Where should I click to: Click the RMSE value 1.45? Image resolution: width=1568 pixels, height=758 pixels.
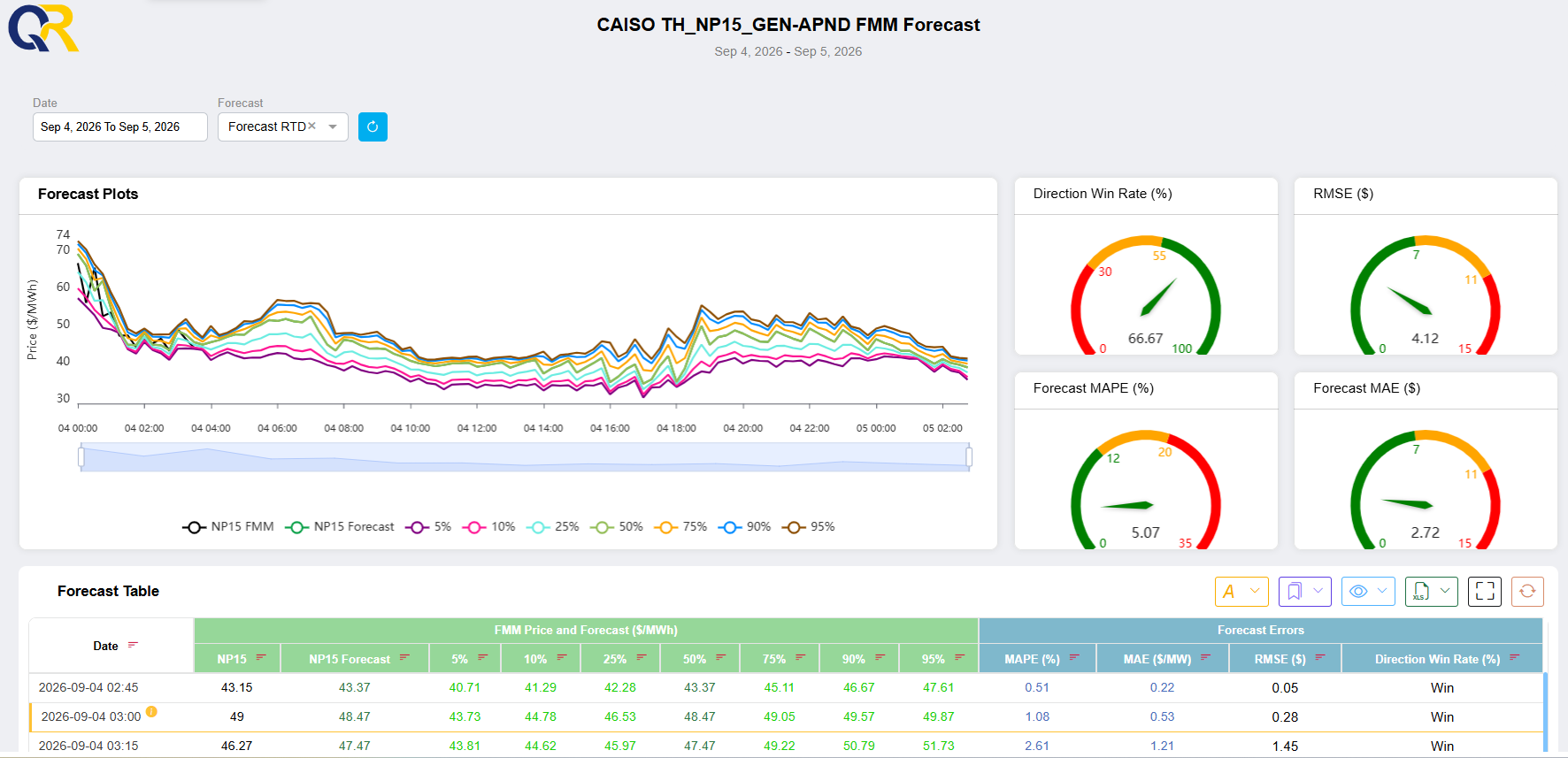click(1285, 747)
